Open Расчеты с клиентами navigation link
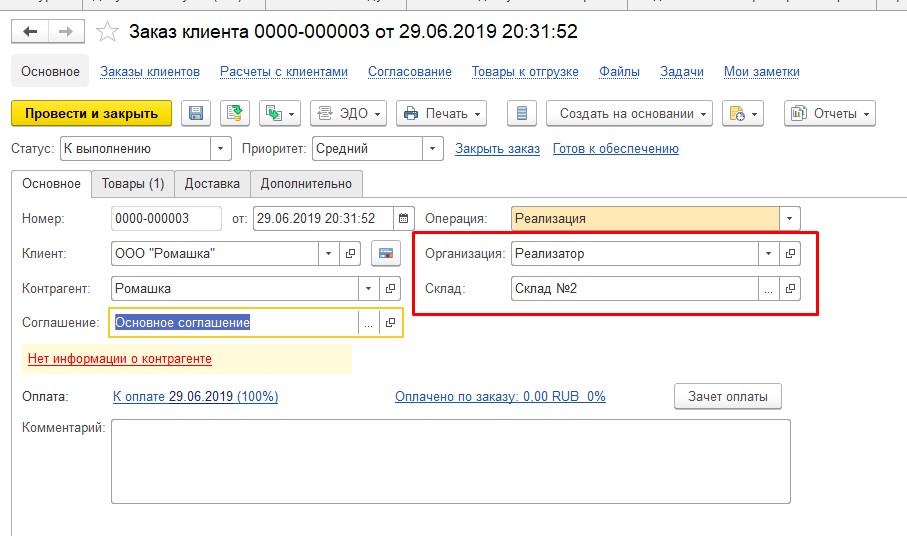The height and width of the screenshot is (536, 907). click(283, 72)
